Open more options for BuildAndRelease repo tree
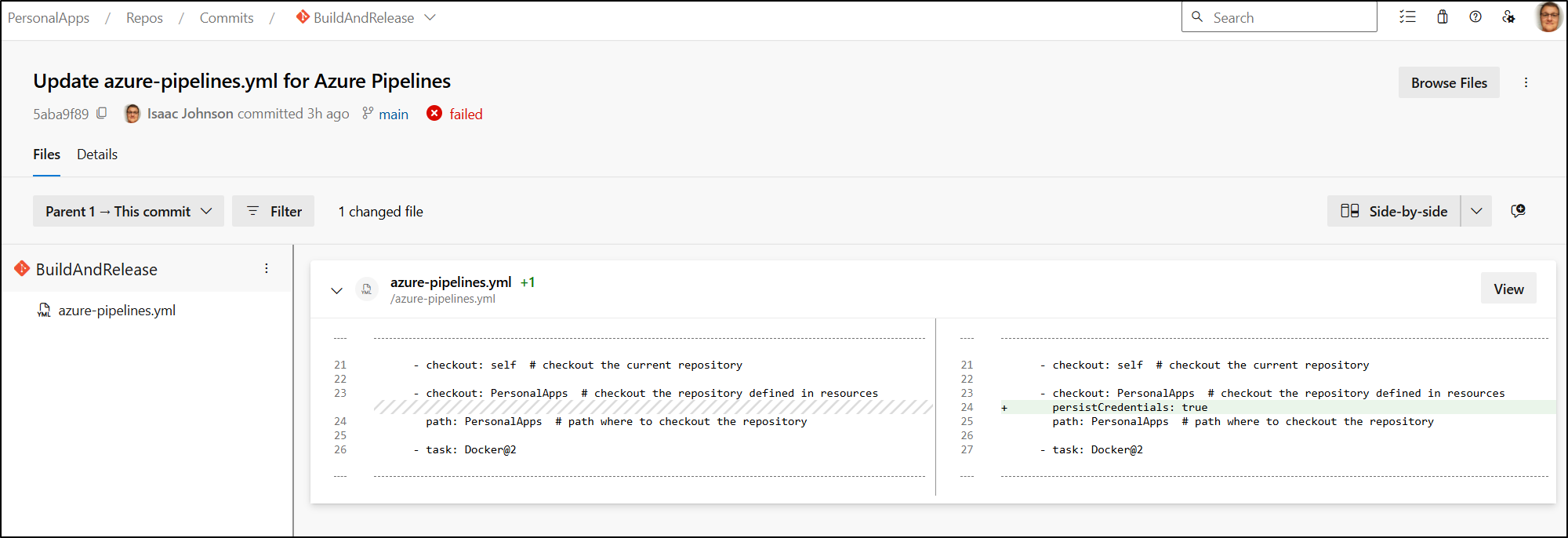This screenshot has width=1568, height=538. point(267,268)
